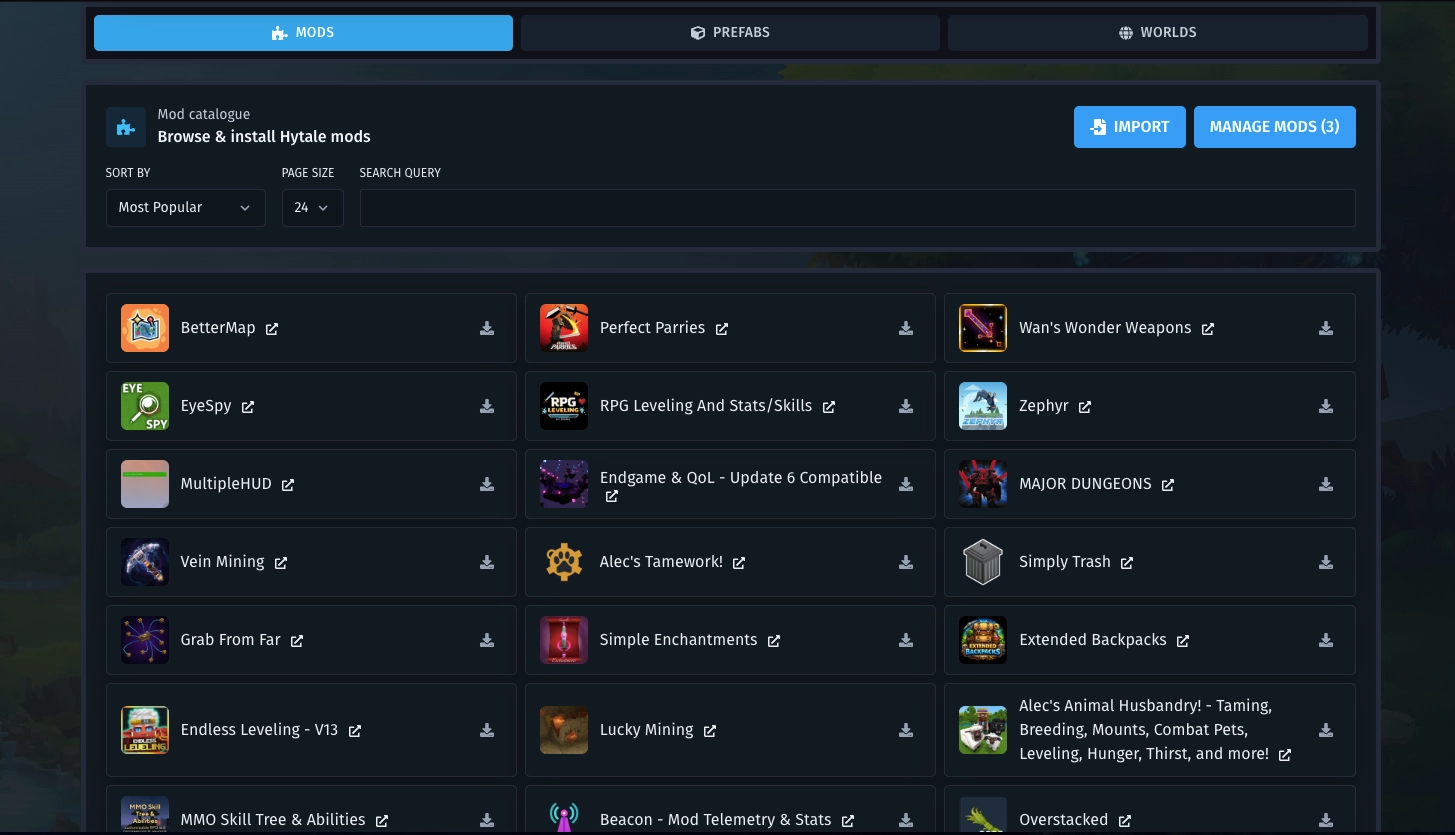Focus the Search Query input field
This screenshot has height=835, width=1455.
pos(858,208)
